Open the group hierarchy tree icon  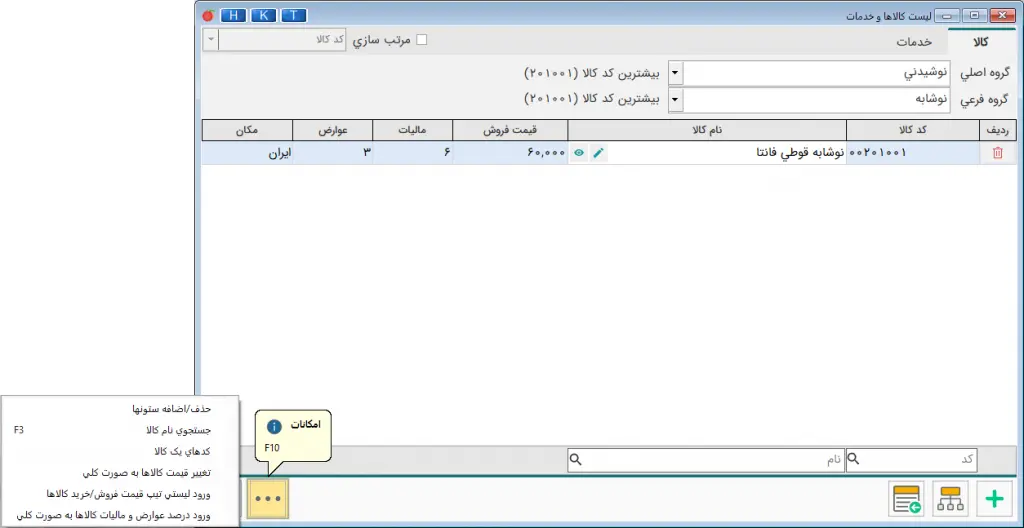[x=950, y=499]
